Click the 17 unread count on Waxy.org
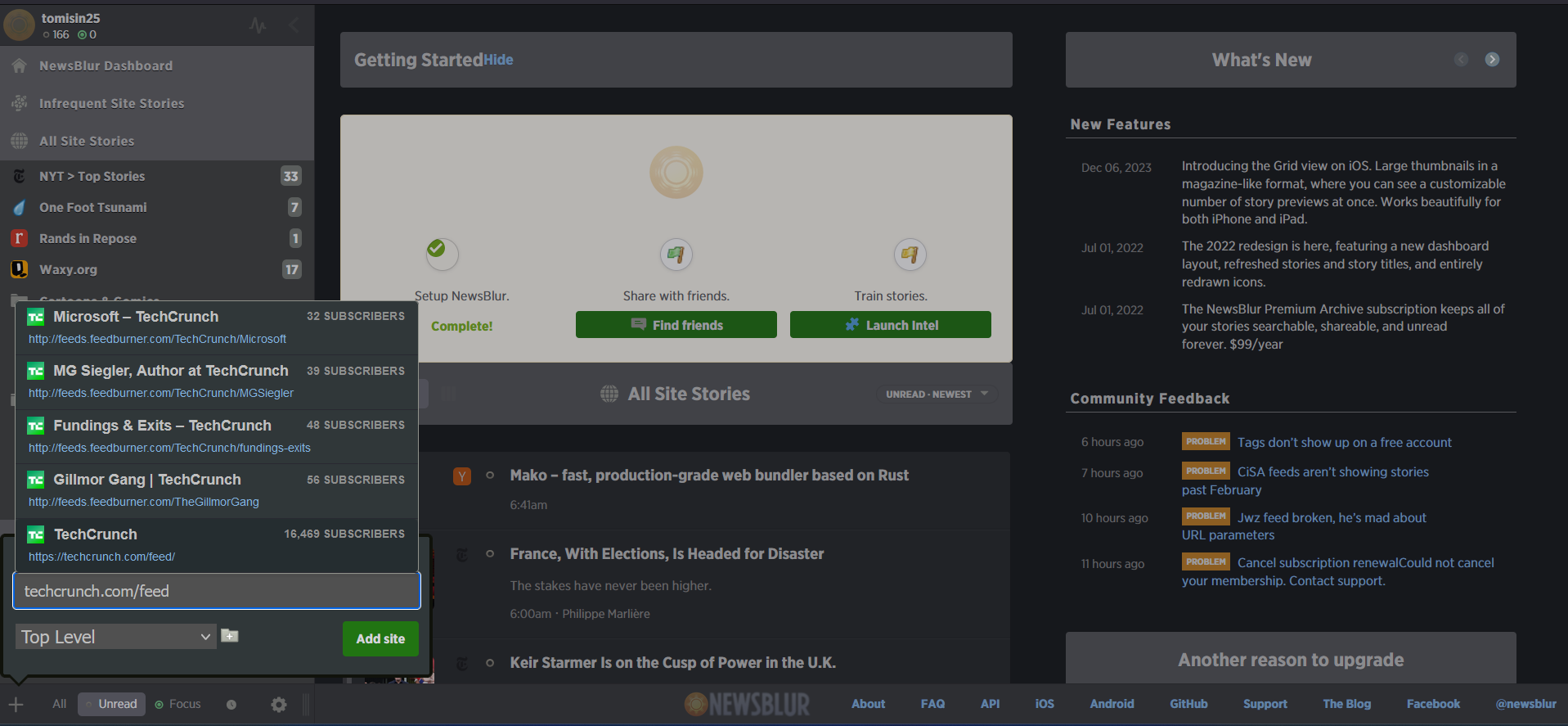1568x726 pixels. coord(291,269)
